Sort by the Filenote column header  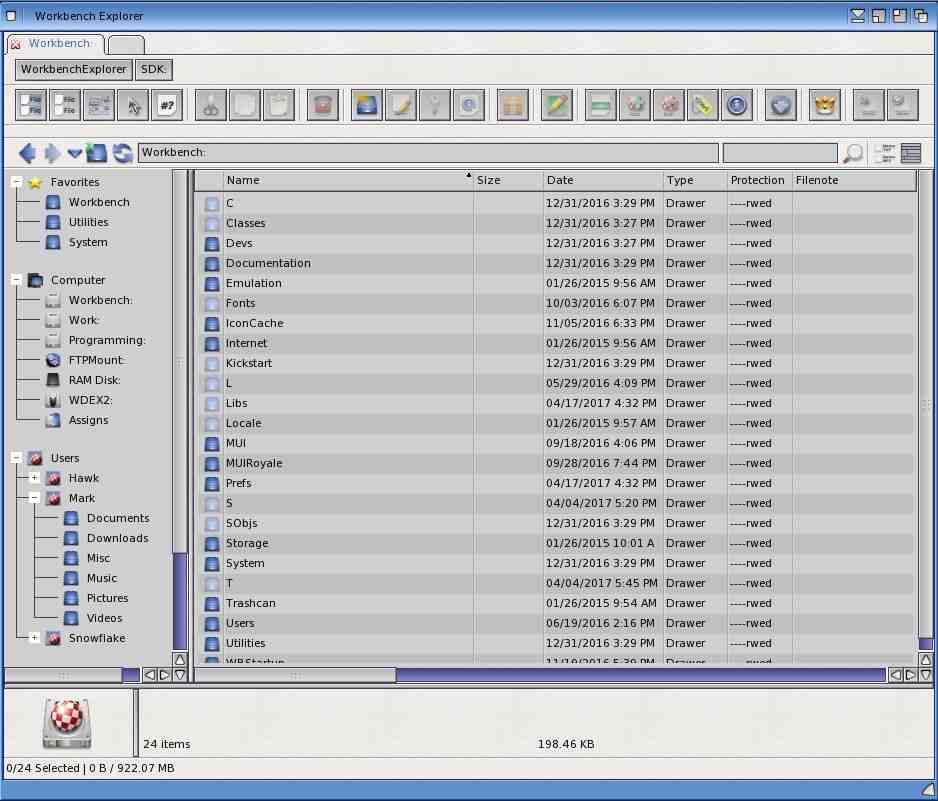pos(854,180)
